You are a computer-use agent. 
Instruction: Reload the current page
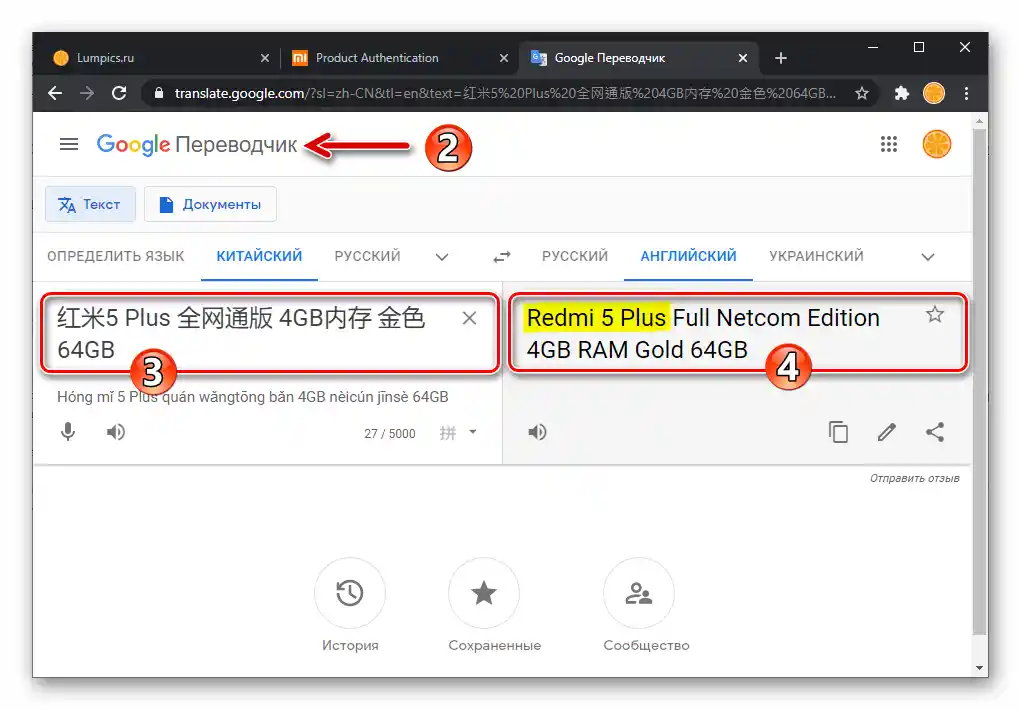119,93
